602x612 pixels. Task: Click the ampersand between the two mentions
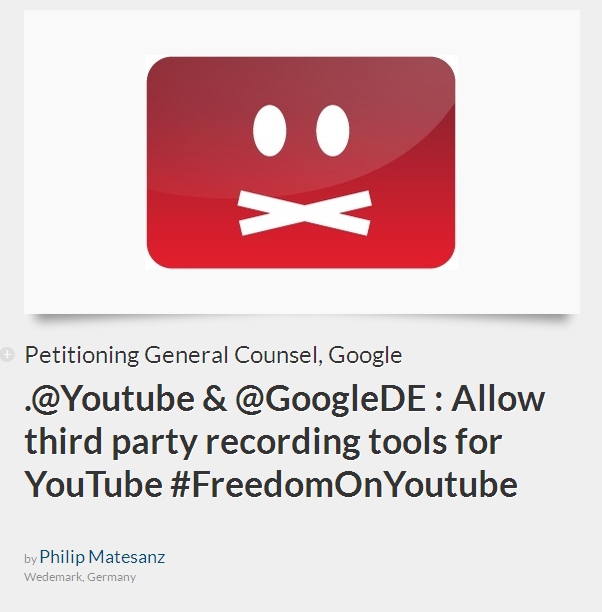215,399
